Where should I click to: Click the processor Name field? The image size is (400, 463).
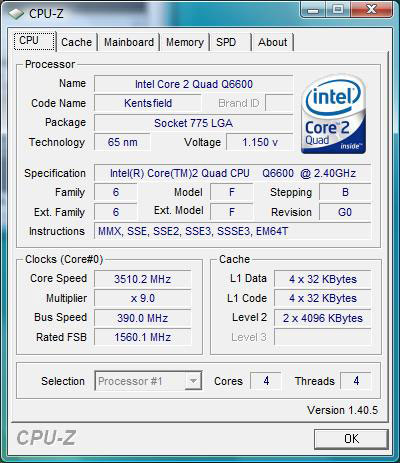click(194, 84)
